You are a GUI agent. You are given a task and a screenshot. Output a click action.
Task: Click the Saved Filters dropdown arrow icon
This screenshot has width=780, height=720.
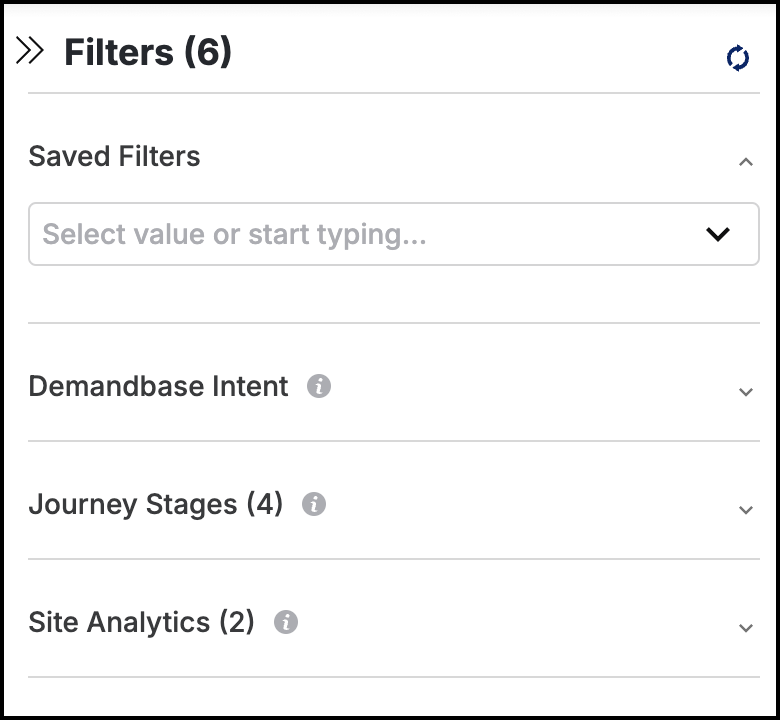(718, 234)
